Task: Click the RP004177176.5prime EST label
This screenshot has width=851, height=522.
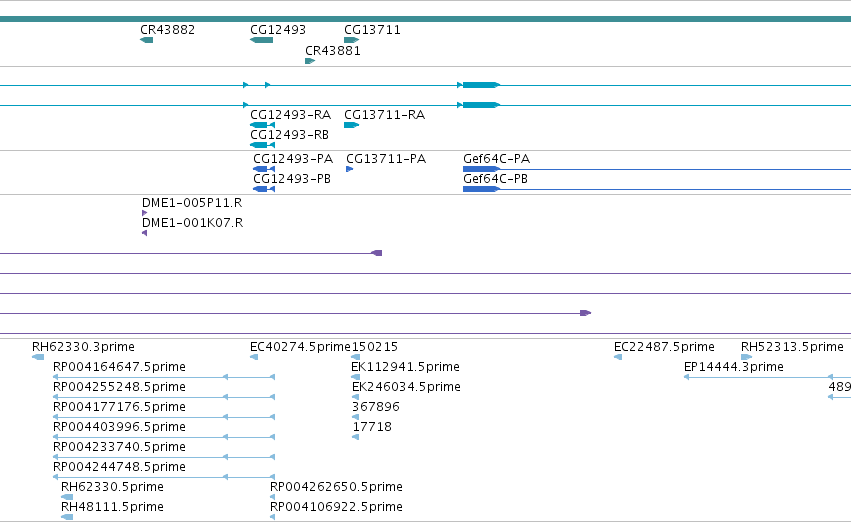Action: (119, 407)
